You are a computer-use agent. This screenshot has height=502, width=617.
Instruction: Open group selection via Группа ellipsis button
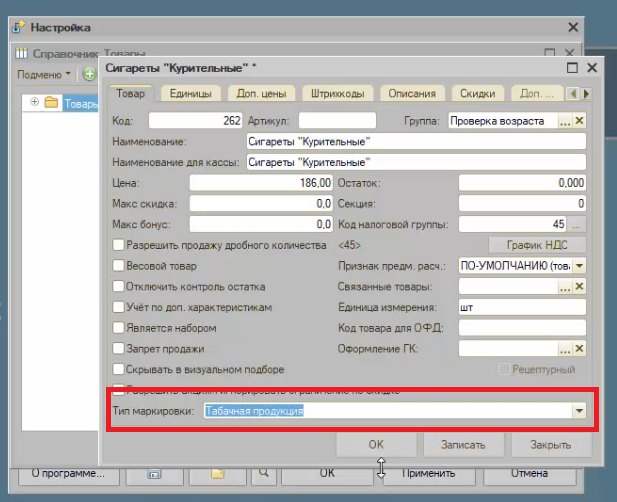(565, 121)
